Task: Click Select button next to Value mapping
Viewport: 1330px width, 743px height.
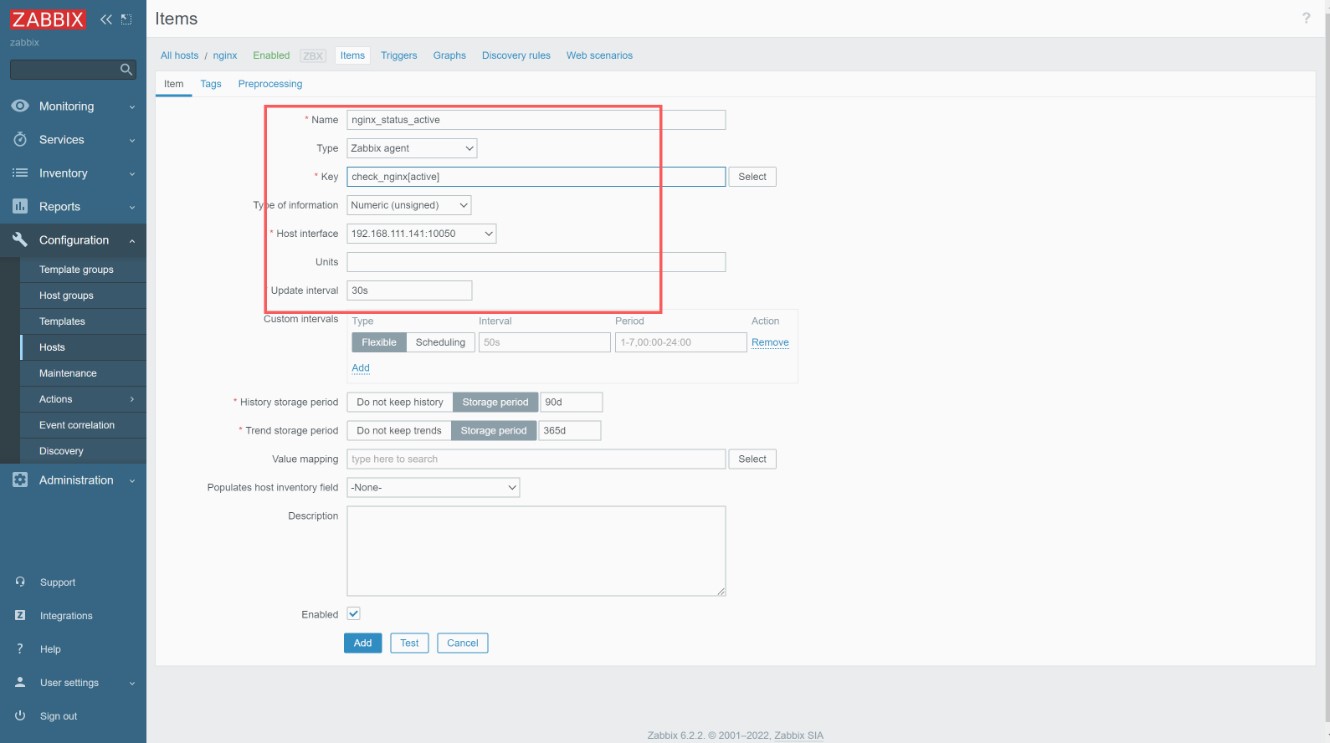Action: click(752, 459)
